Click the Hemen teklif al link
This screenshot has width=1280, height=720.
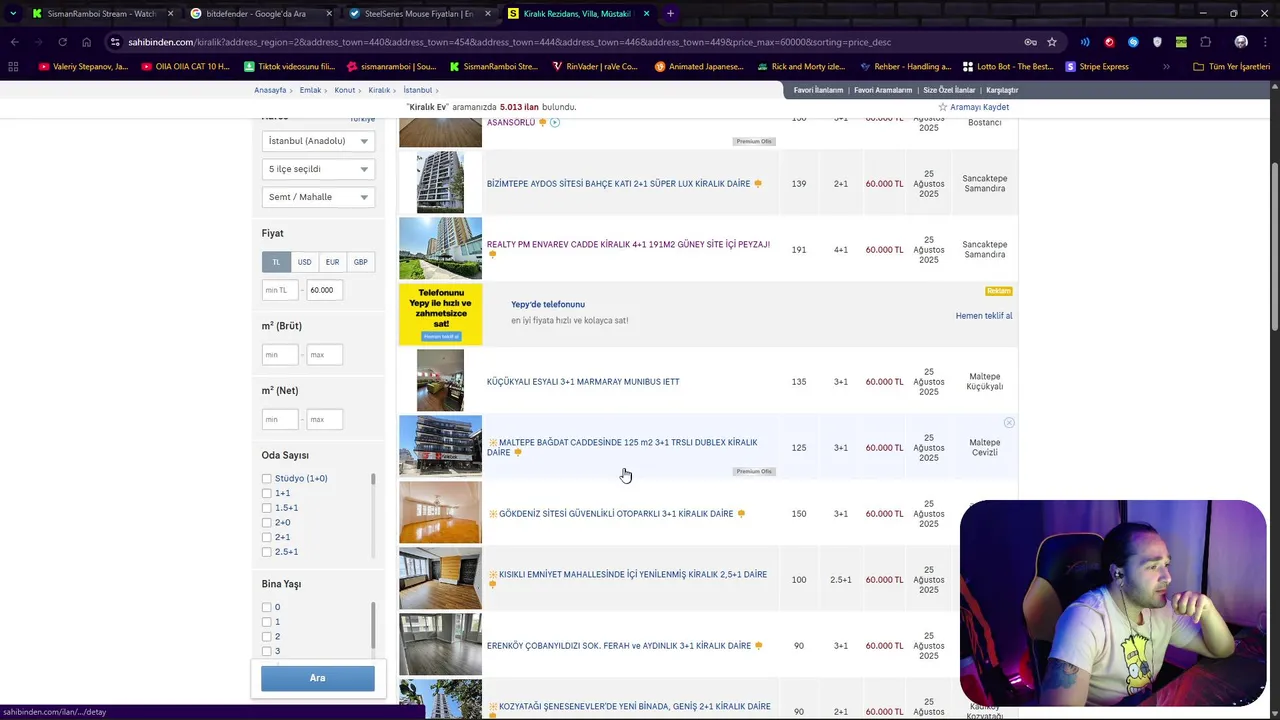coord(984,316)
